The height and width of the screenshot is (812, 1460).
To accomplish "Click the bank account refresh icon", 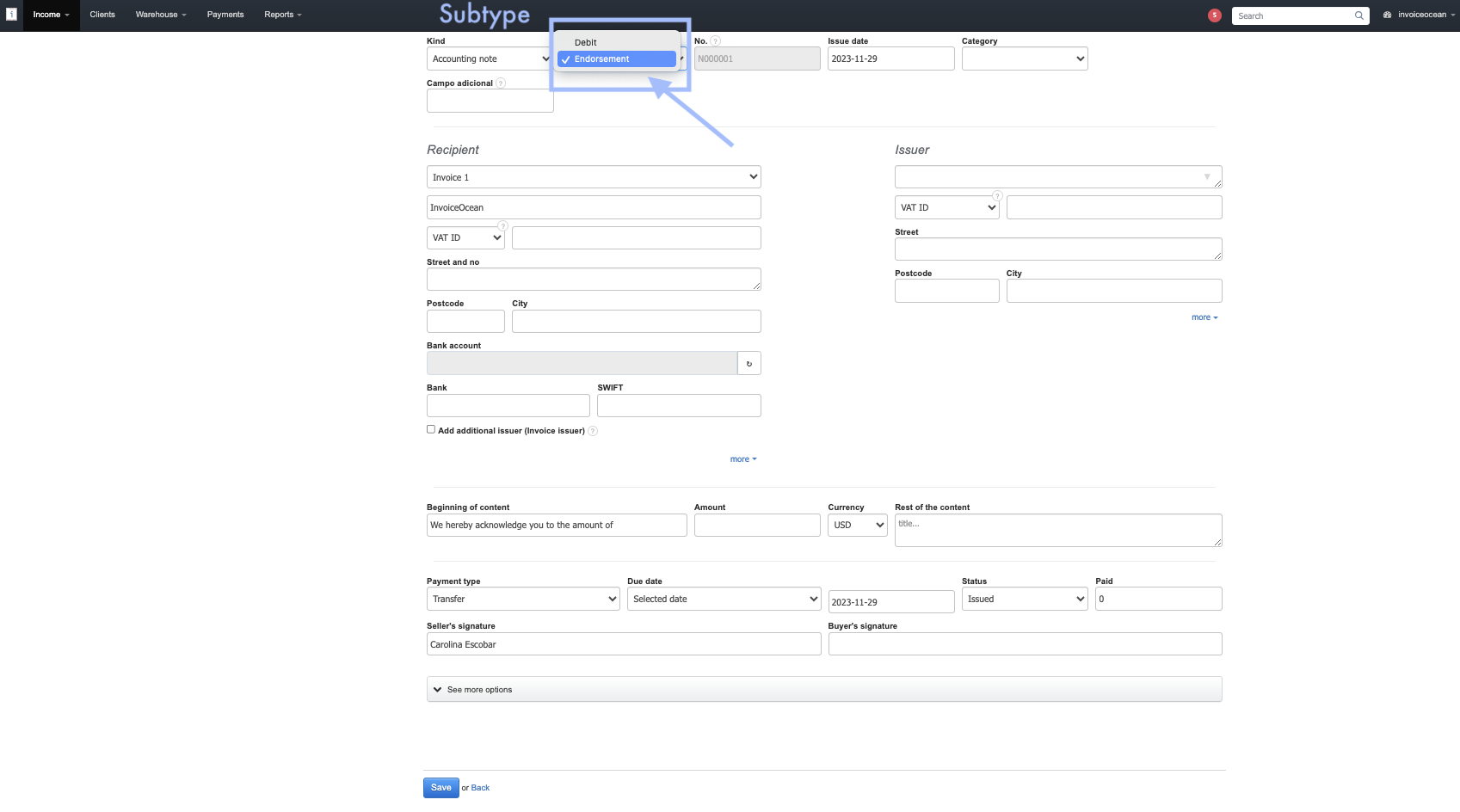I will tap(748, 364).
